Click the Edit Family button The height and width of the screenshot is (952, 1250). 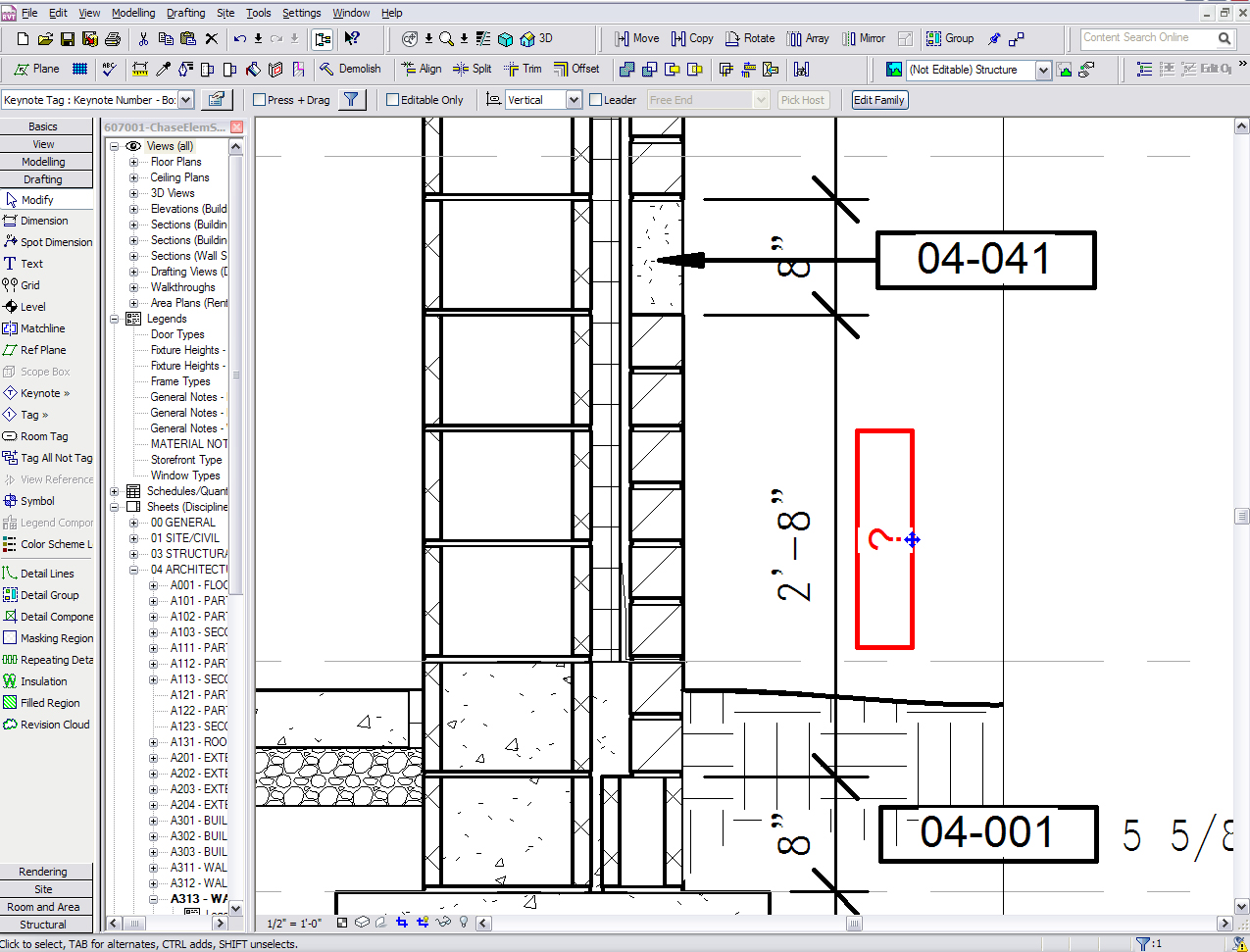point(878,100)
